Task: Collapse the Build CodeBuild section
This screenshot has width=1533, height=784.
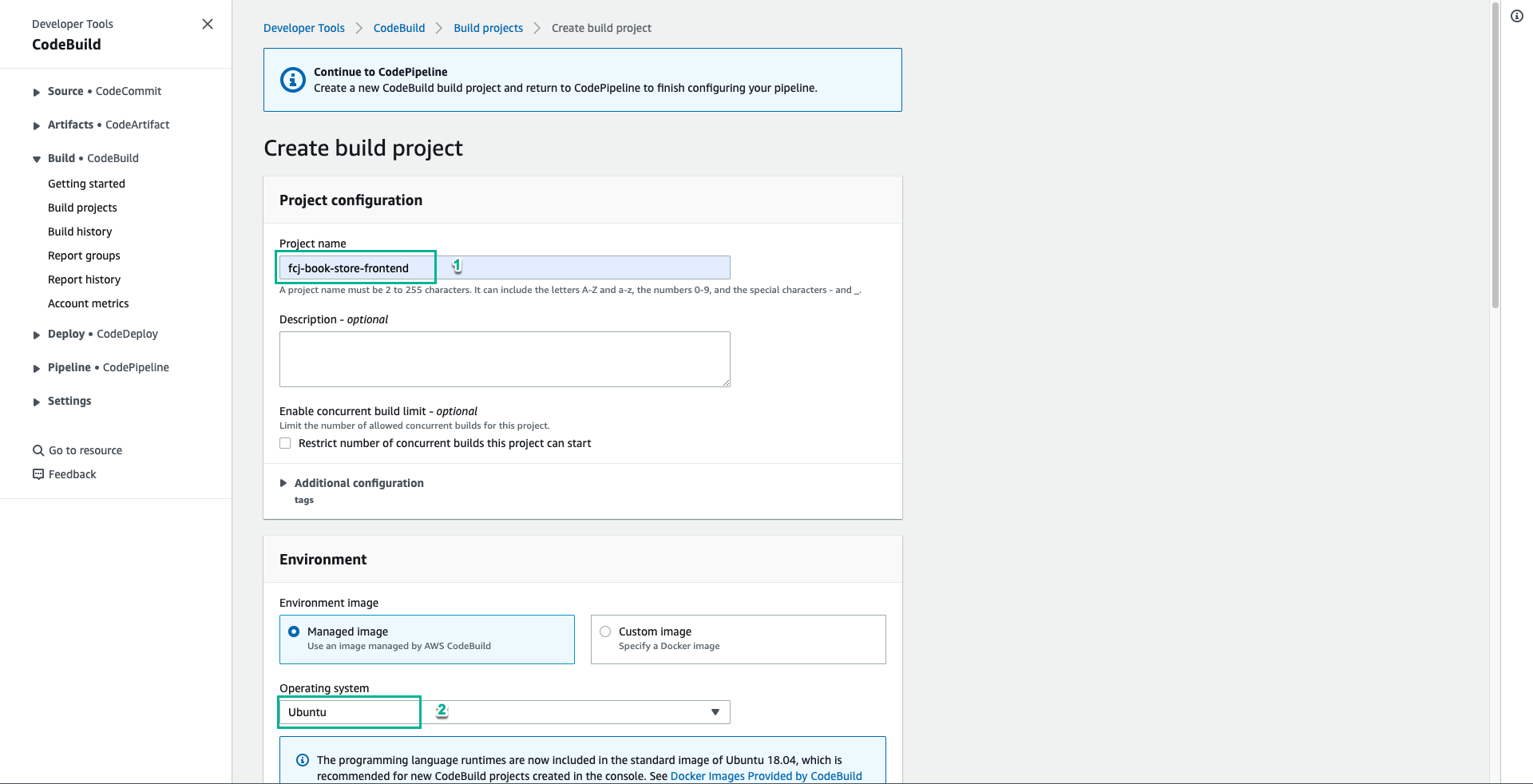Action: tap(37, 160)
